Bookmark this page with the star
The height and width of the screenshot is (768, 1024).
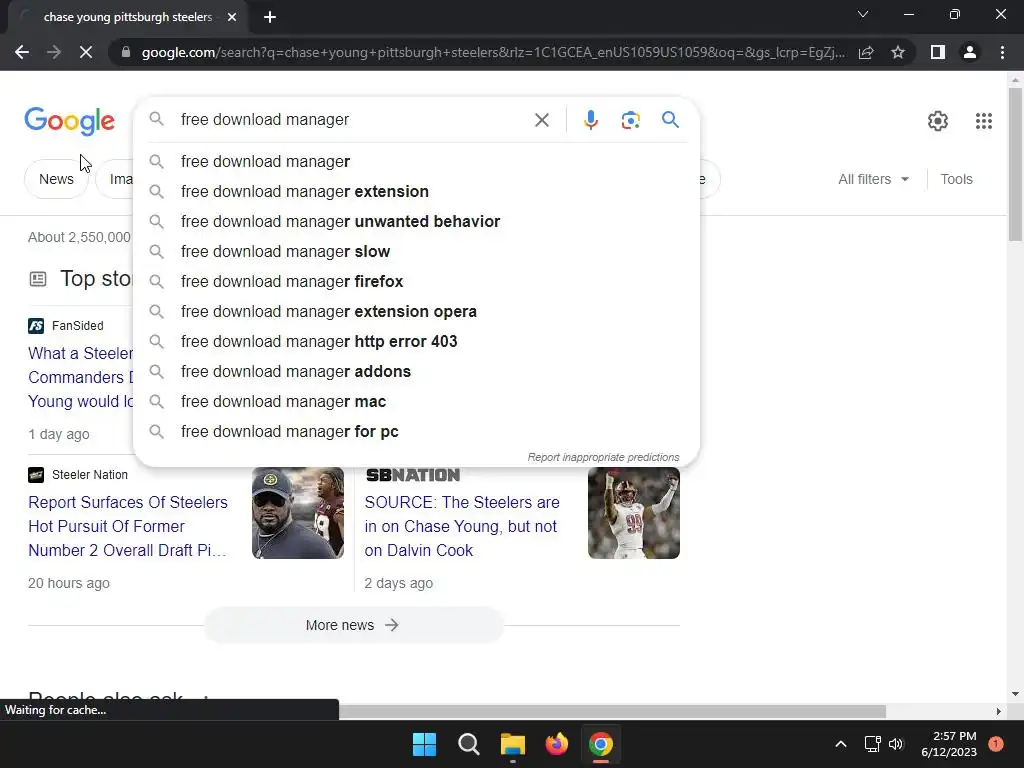click(x=898, y=52)
